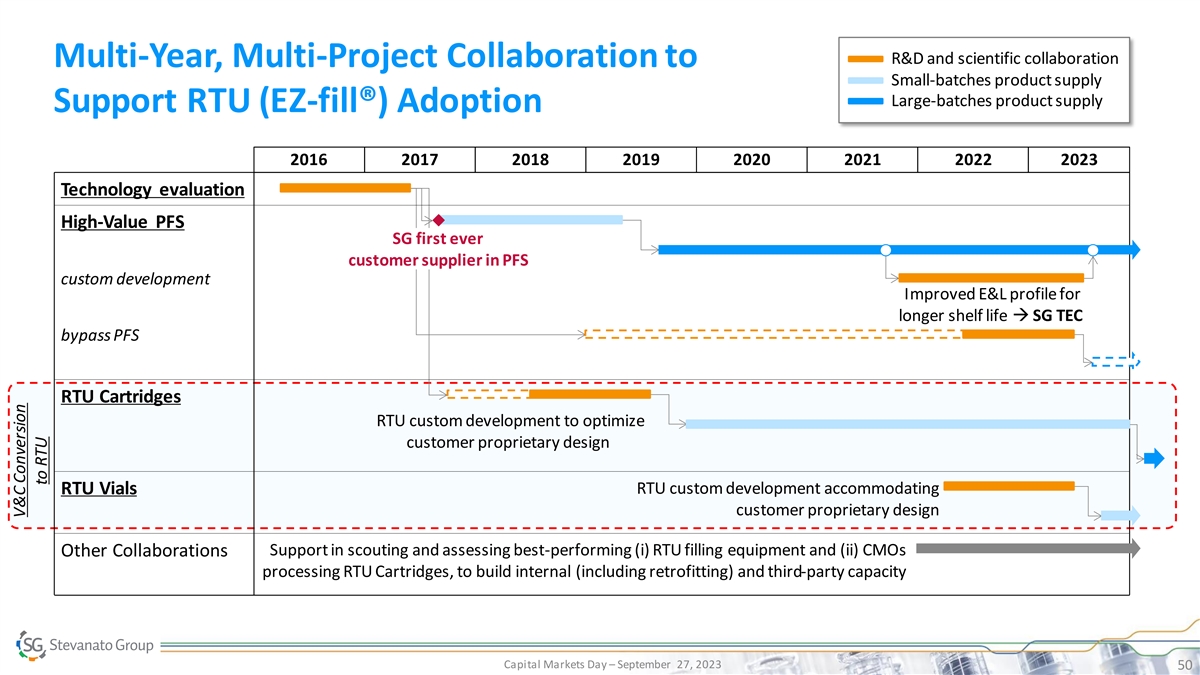This screenshot has height=675, width=1200.
Task: Select the 2020 year column header
Action: pyautogui.click(x=751, y=160)
